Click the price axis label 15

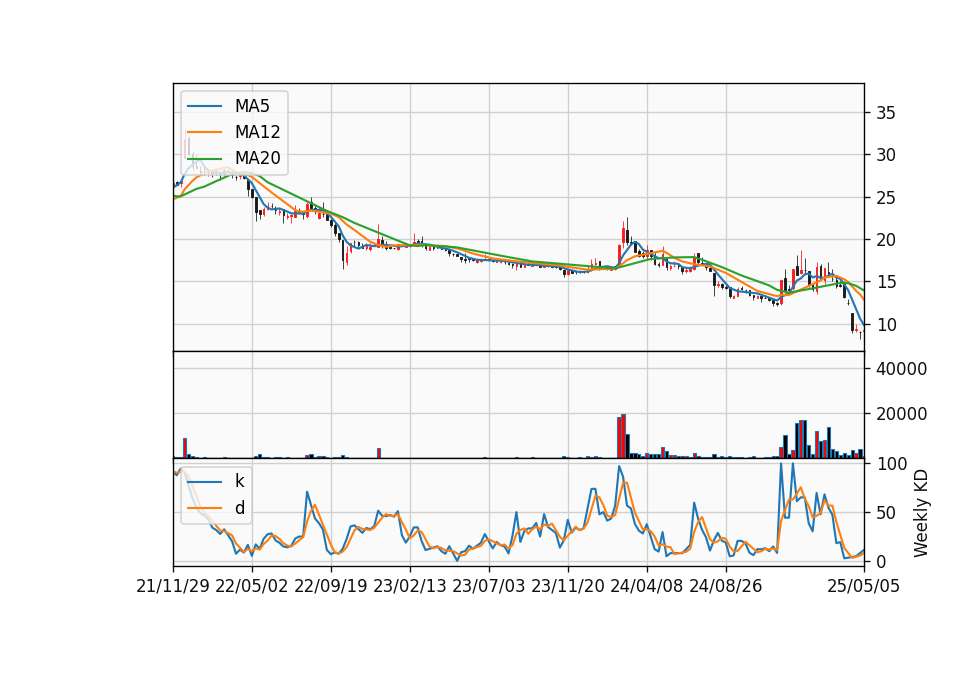[886, 282]
